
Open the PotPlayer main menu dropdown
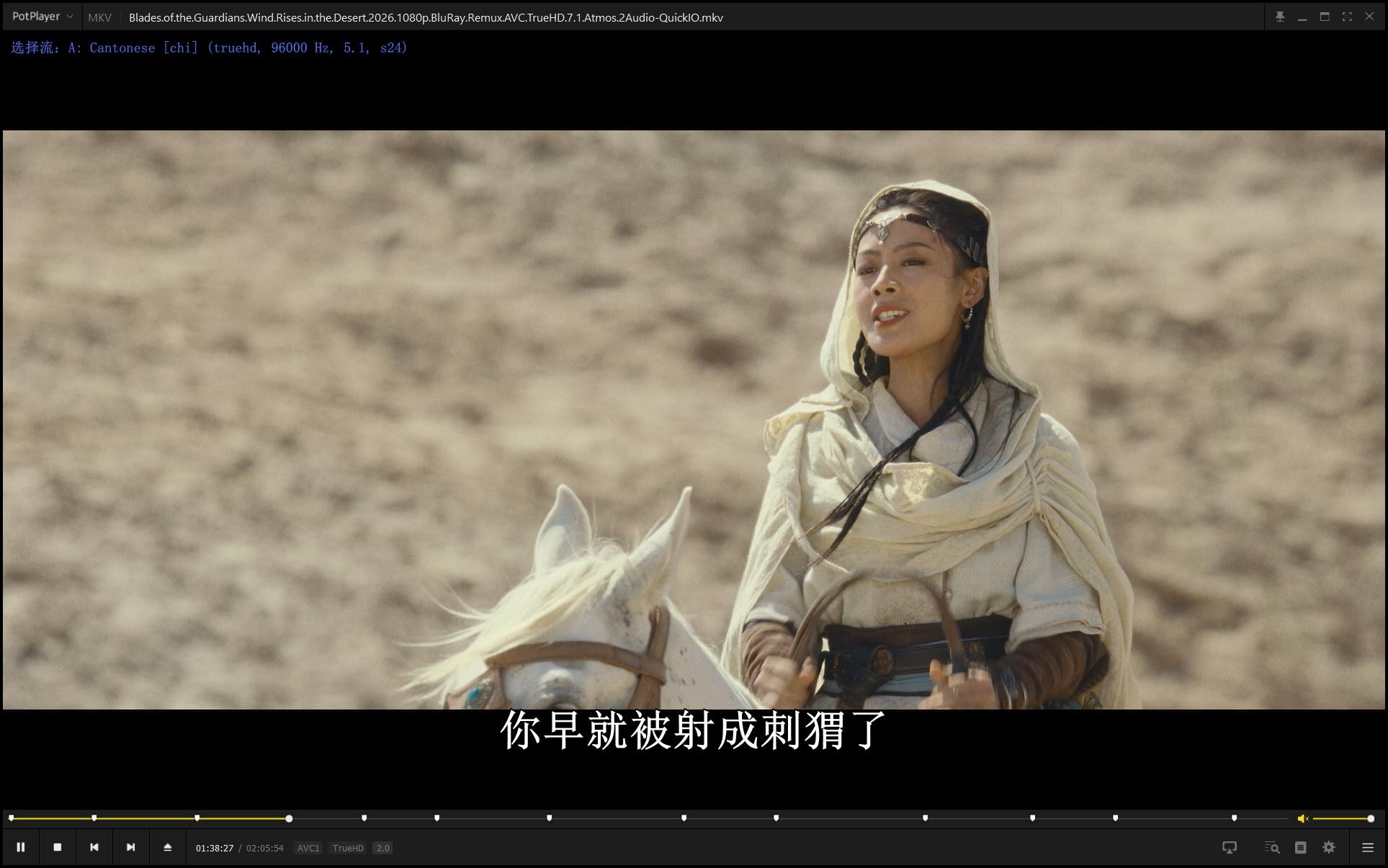(x=42, y=17)
